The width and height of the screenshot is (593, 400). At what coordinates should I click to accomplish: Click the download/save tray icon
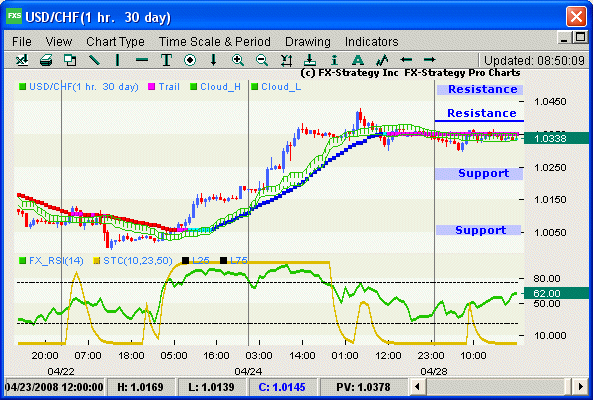tap(310, 60)
